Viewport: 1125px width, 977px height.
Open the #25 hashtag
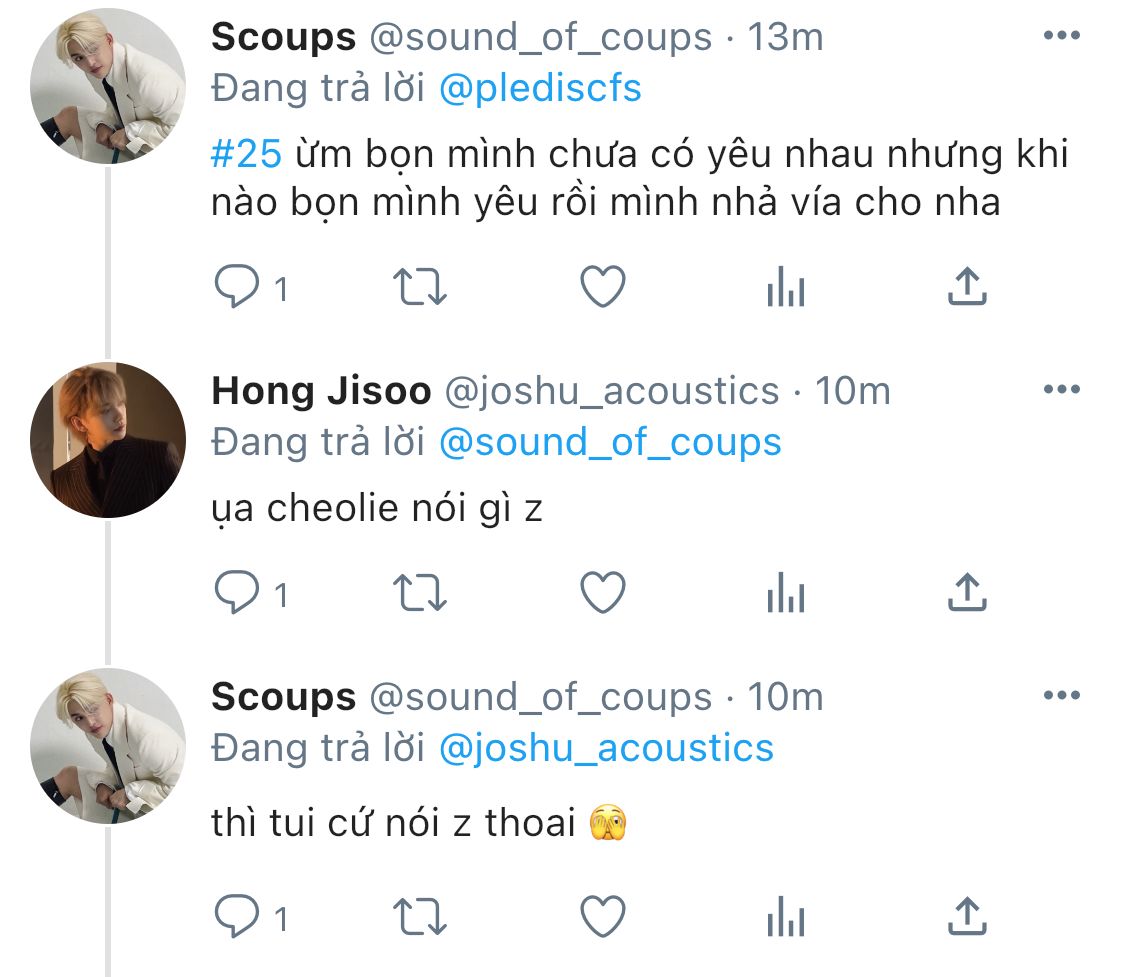click(246, 154)
